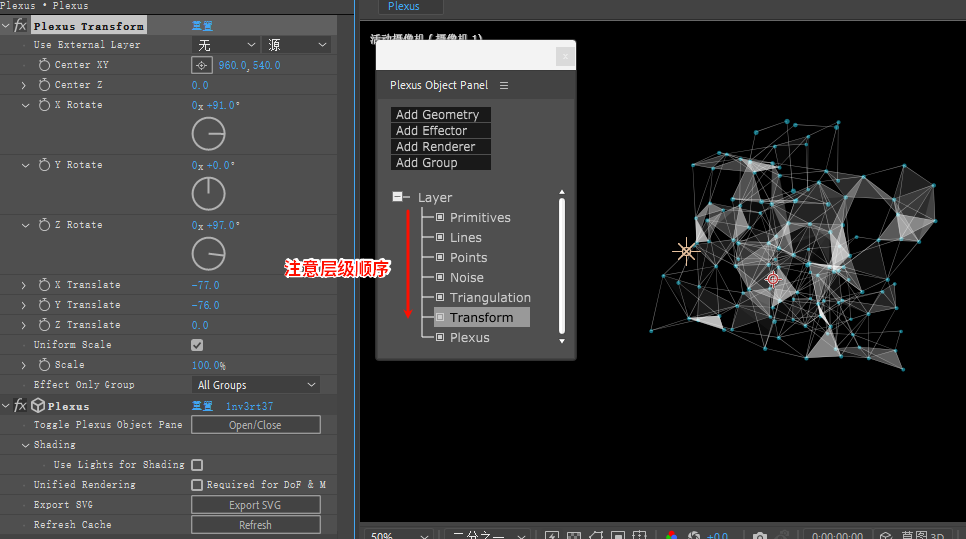Enable Use Lights for Shading checkbox

pos(197,464)
